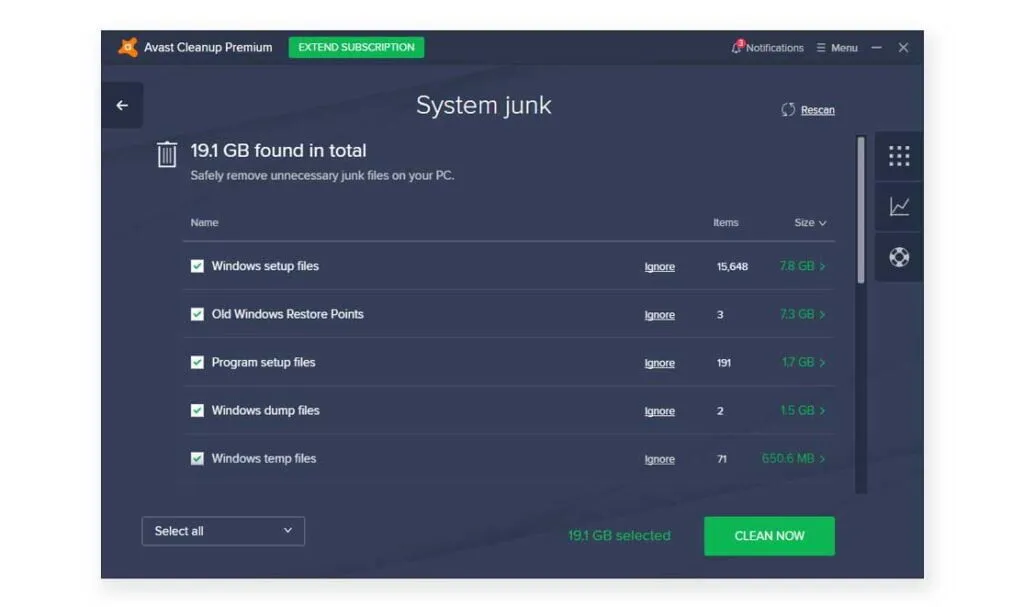The image size is (1024, 607).
Task: Expand the 7.3 GB Restore Points details
Action: click(802, 314)
